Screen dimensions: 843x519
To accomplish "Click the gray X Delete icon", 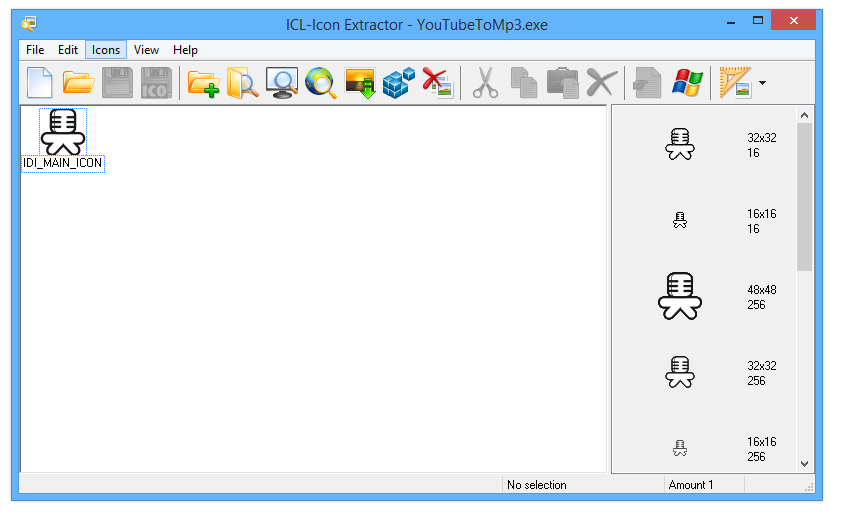I will click(602, 83).
